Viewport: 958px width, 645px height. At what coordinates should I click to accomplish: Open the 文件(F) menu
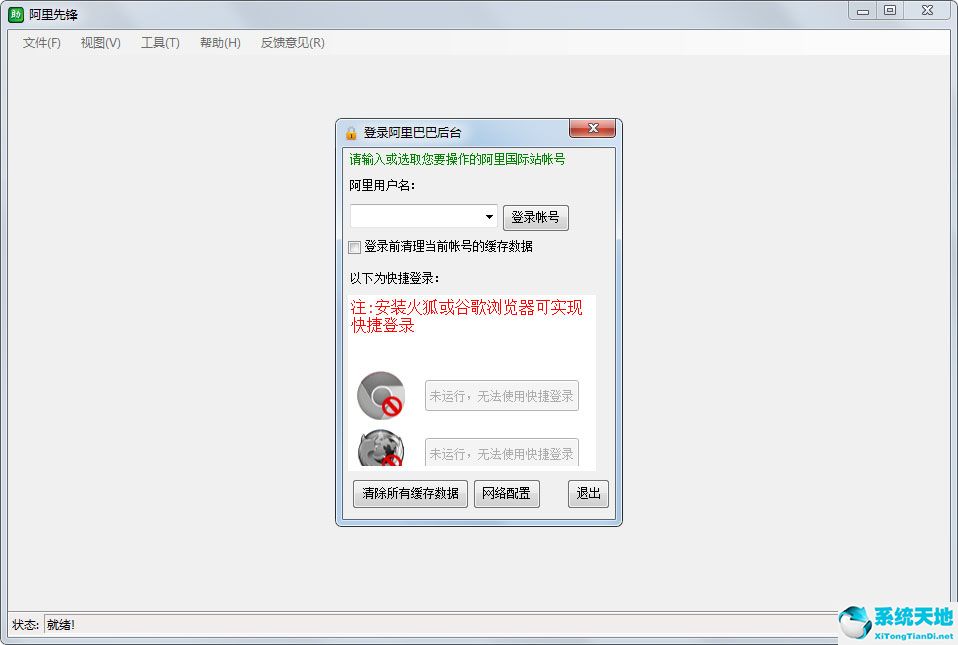point(42,43)
